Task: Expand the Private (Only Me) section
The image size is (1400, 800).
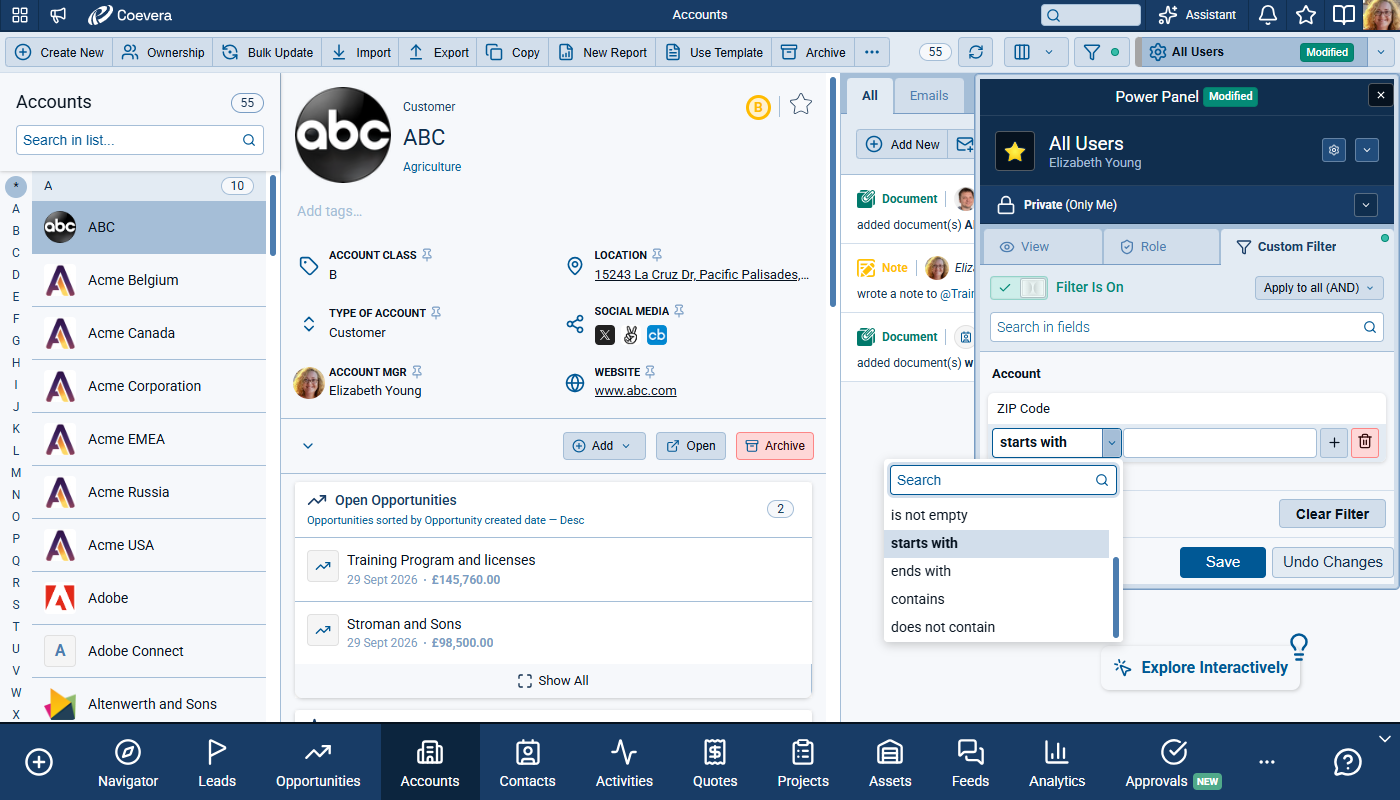Action: pyautogui.click(x=1366, y=205)
